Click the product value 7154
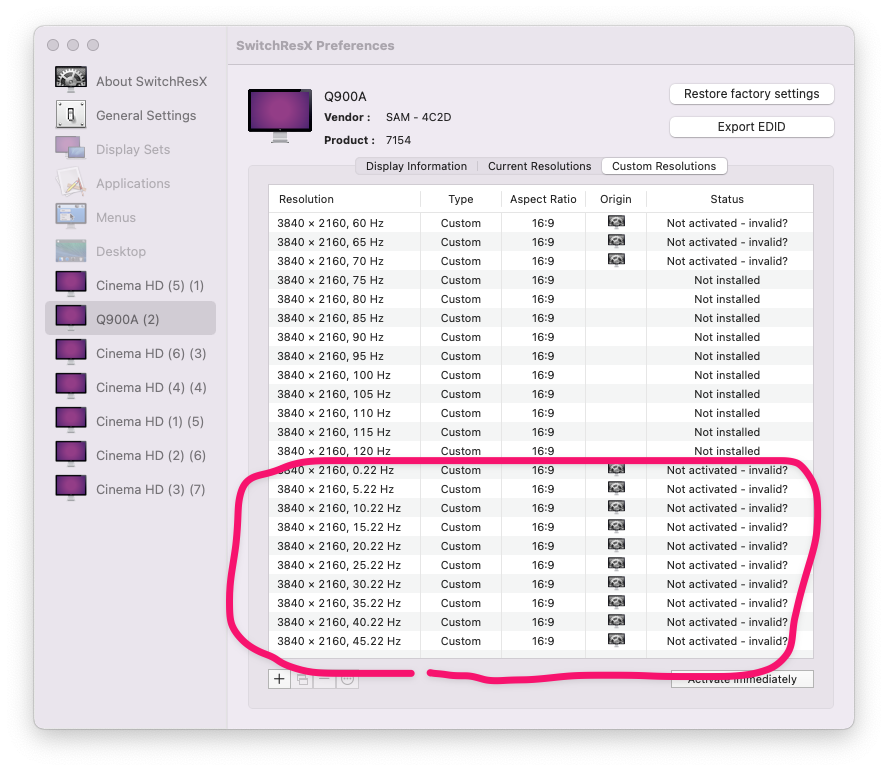 tap(398, 140)
